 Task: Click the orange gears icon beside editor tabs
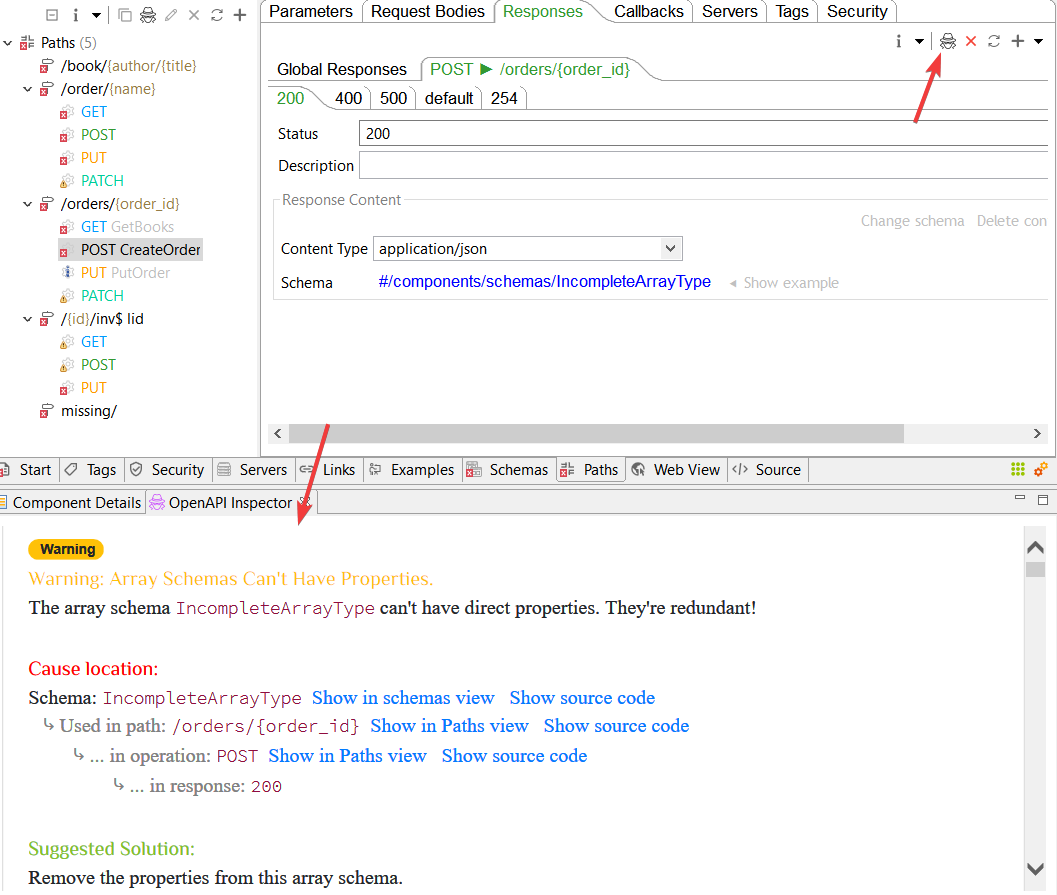click(x=1041, y=469)
